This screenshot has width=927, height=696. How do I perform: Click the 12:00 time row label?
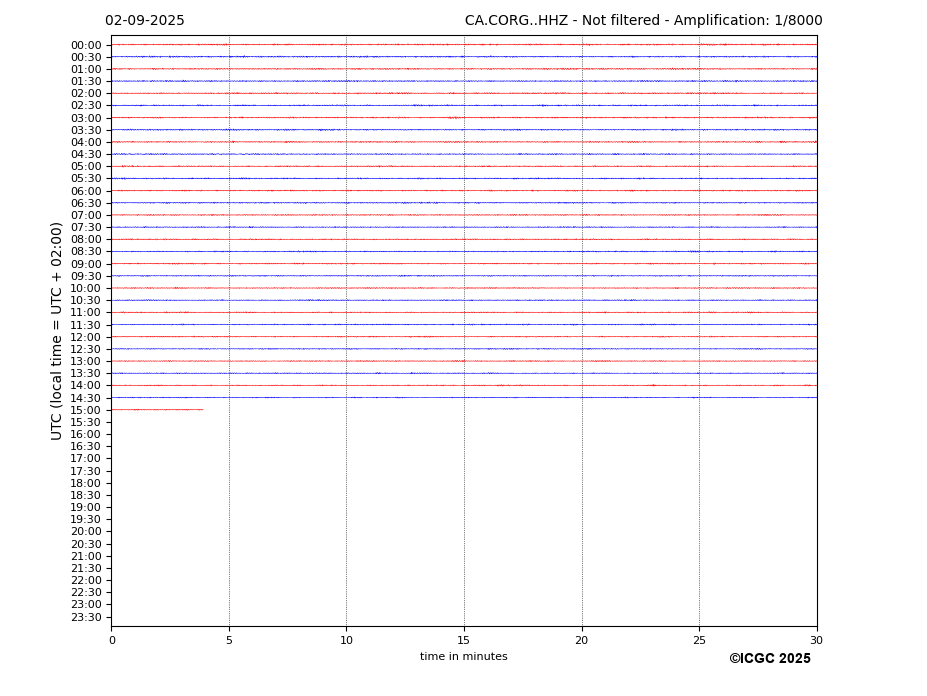tap(86, 337)
